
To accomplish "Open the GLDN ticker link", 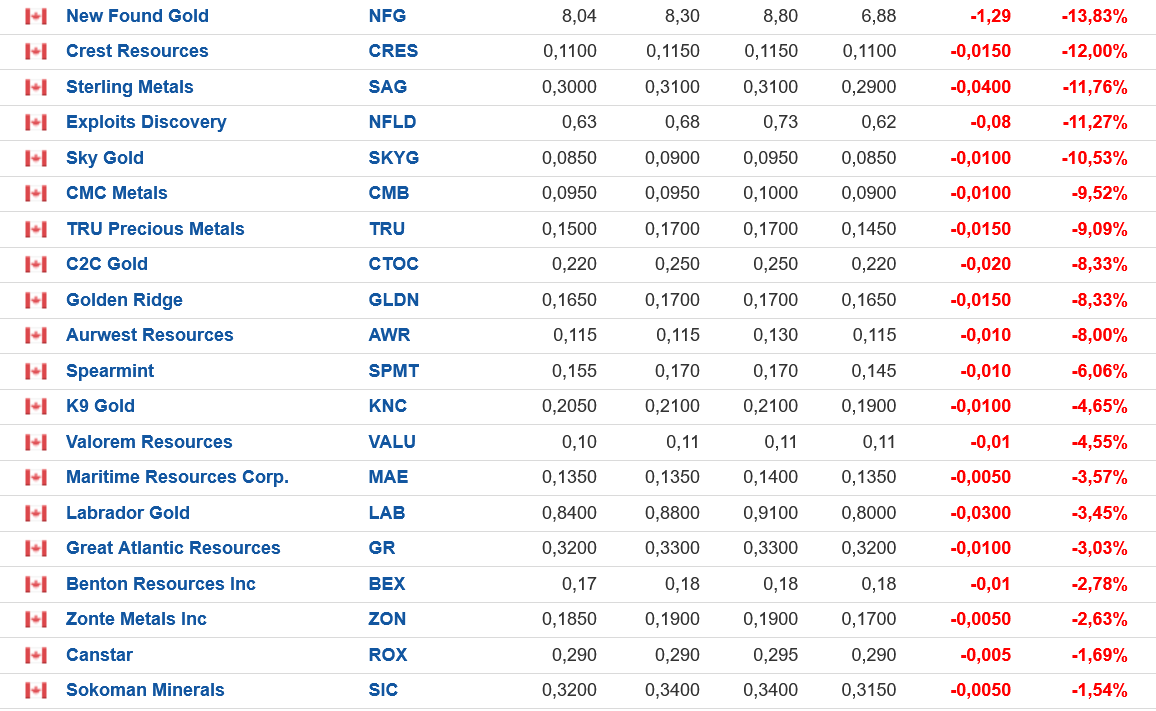I will 393,300.
